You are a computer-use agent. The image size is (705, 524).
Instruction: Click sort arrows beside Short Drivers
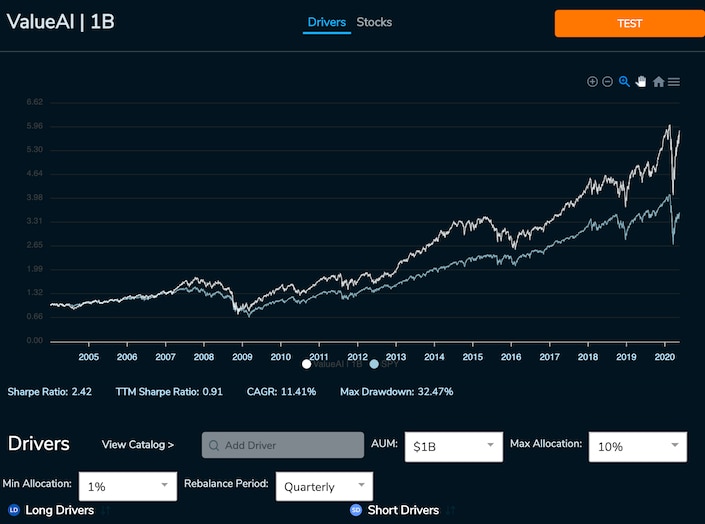click(x=451, y=510)
